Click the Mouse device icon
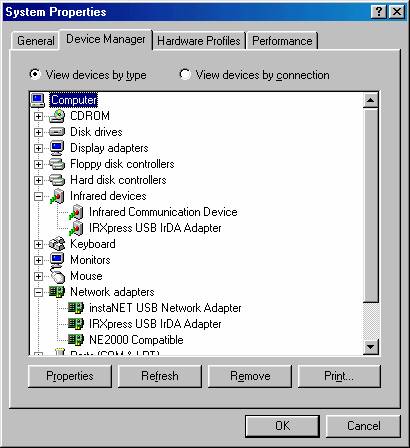410x448 pixels. [x=57, y=276]
